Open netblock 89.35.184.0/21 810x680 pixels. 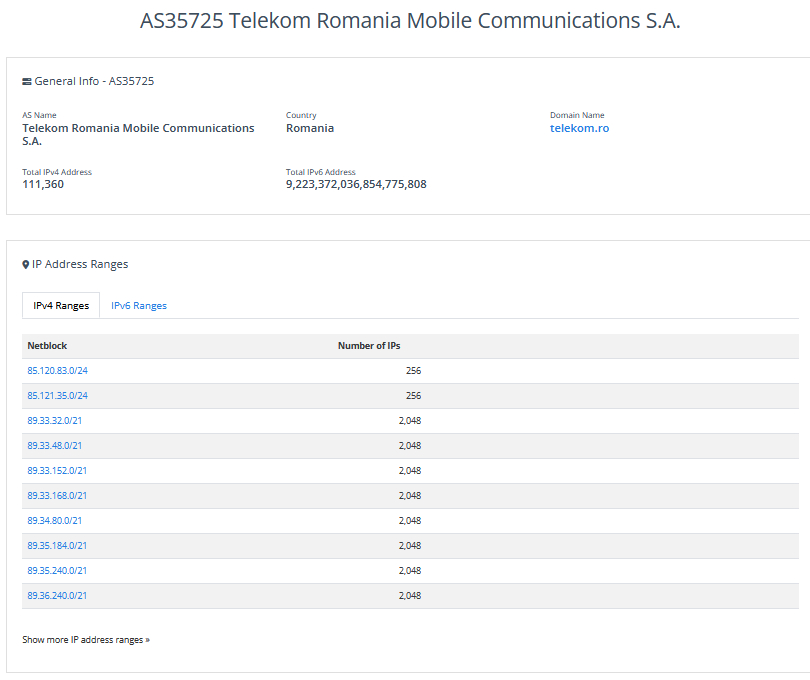tap(57, 546)
